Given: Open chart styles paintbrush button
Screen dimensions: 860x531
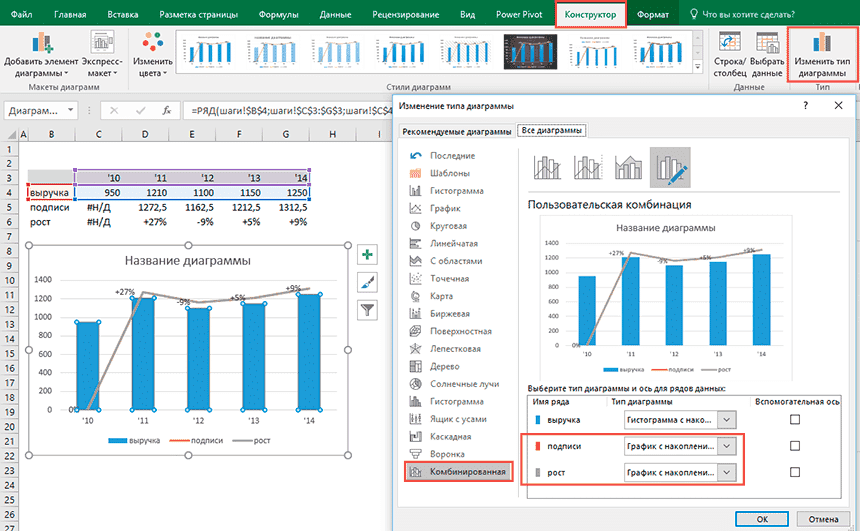Looking at the screenshot, I should (x=367, y=283).
